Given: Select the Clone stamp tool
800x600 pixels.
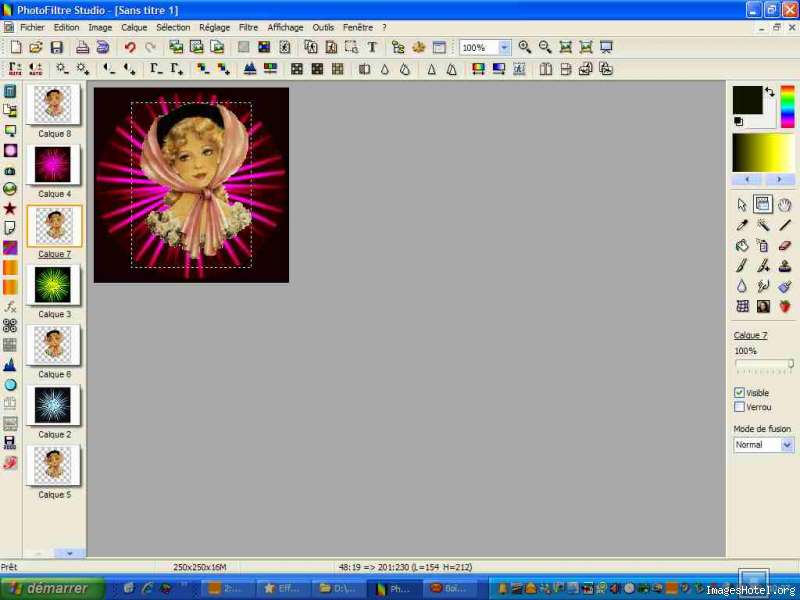Looking at the screenshot, I should click(784, 266).
